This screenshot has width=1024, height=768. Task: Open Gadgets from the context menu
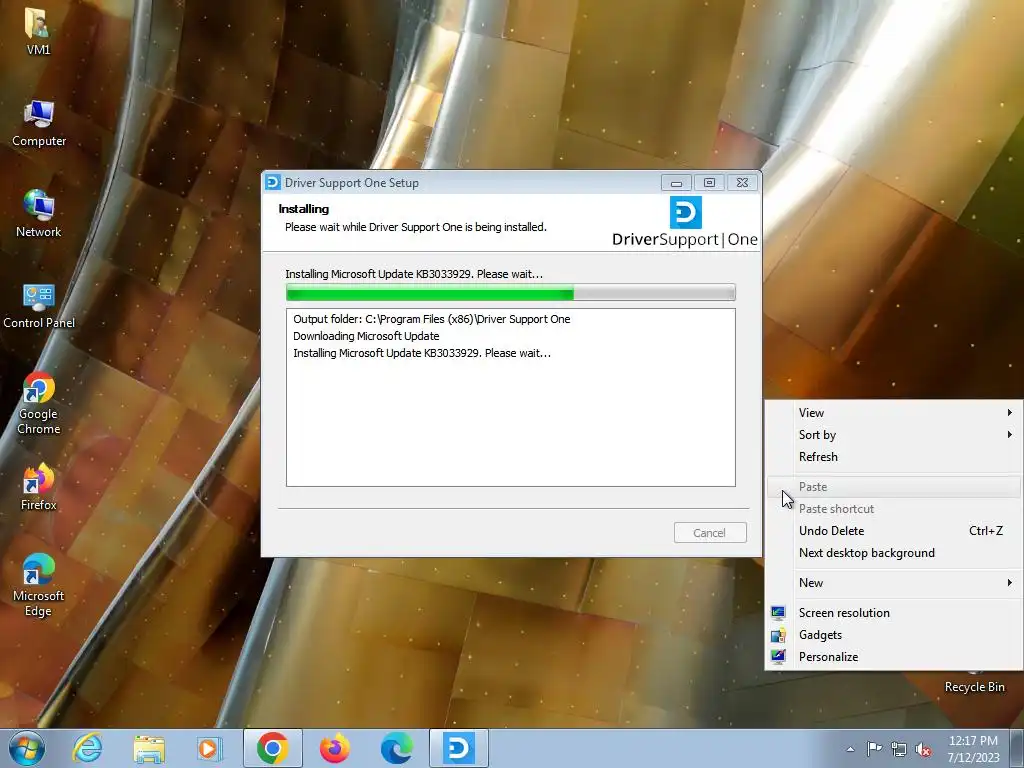coord(893,635)
